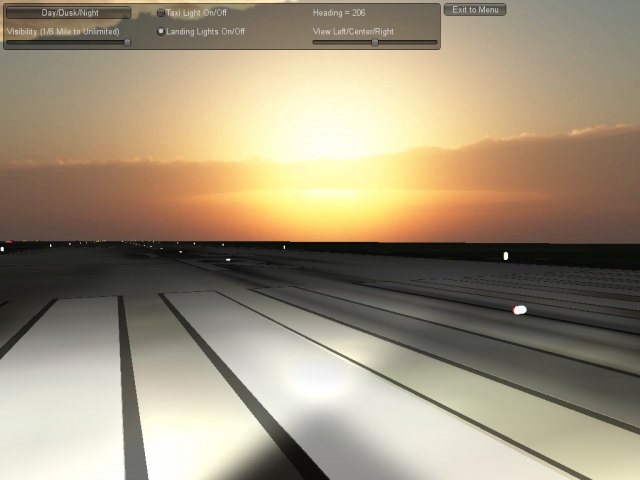
Task: Click far right end of View slider track
Action: 435,42
